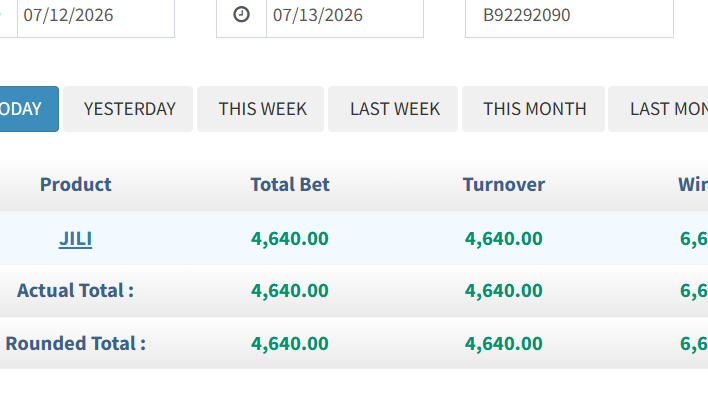This screenshot has width=708, height=412.
Task: Click the Total Bet column header
Action: pos(290,184)
